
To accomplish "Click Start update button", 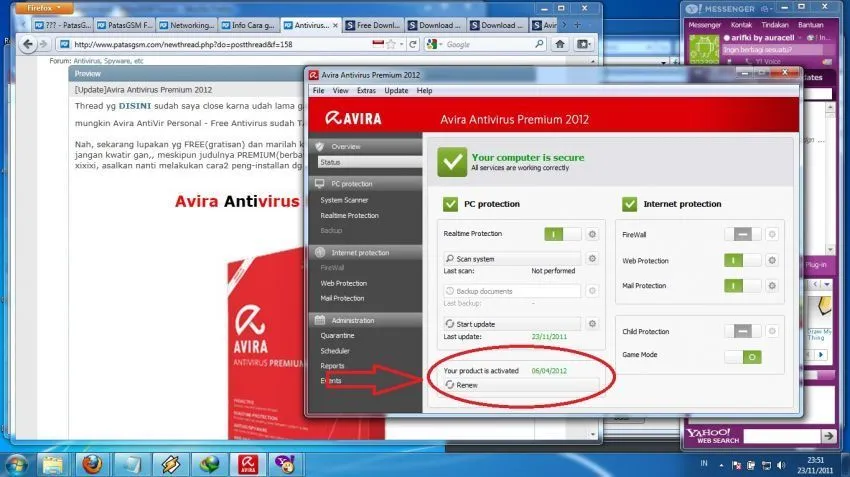I will click(x=512, y=324).
